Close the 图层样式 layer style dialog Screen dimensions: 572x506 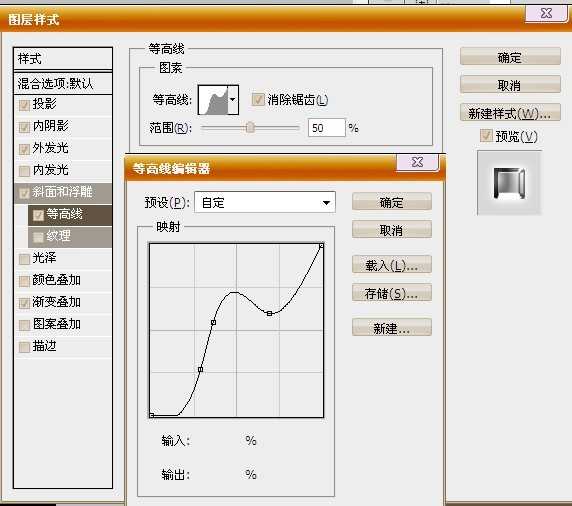pos(546,14)
